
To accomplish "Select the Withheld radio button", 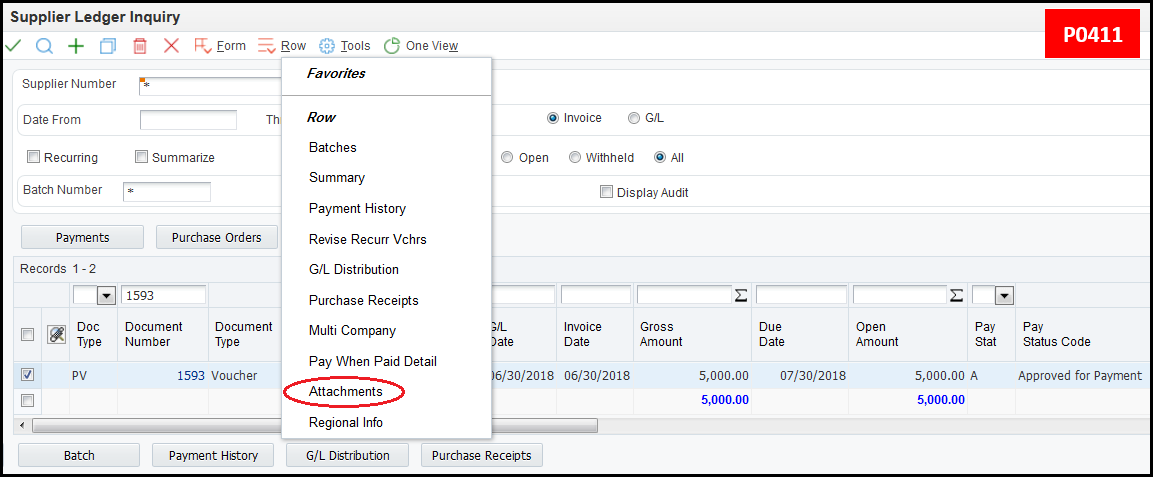I will click(574, 157).
